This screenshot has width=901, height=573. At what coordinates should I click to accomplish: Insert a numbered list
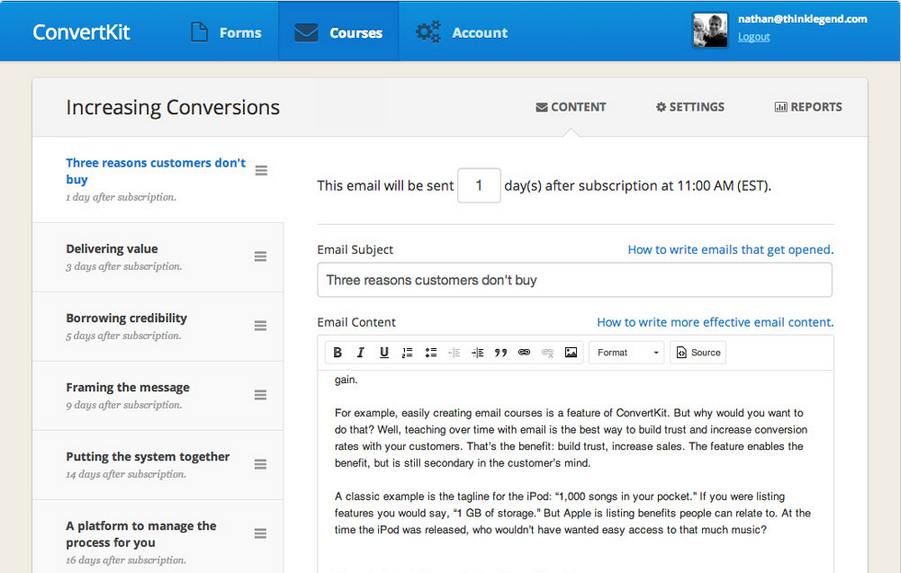[407, 352]
